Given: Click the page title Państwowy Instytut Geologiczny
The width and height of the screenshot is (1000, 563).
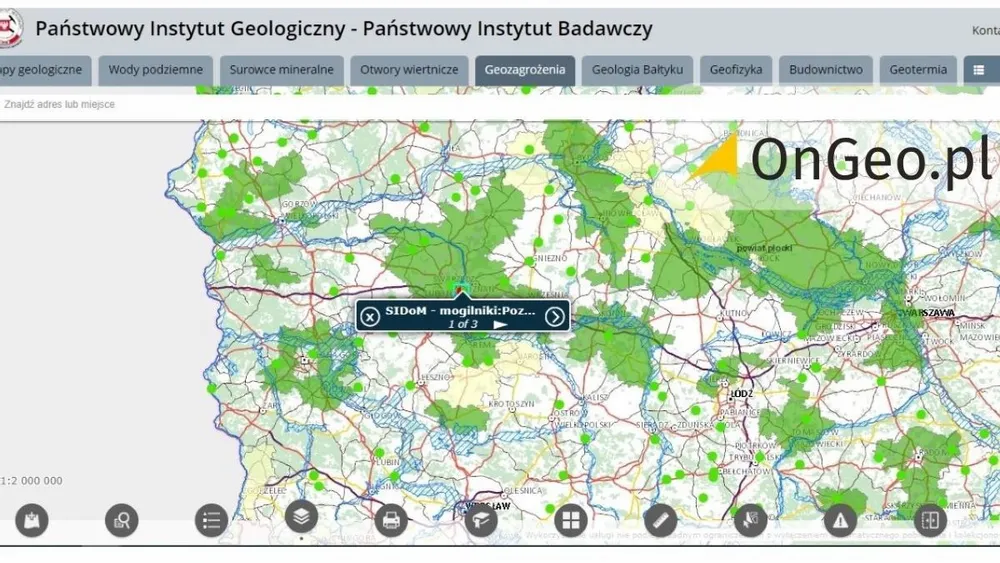Looking at the screenshot, I should pos(344,29).
